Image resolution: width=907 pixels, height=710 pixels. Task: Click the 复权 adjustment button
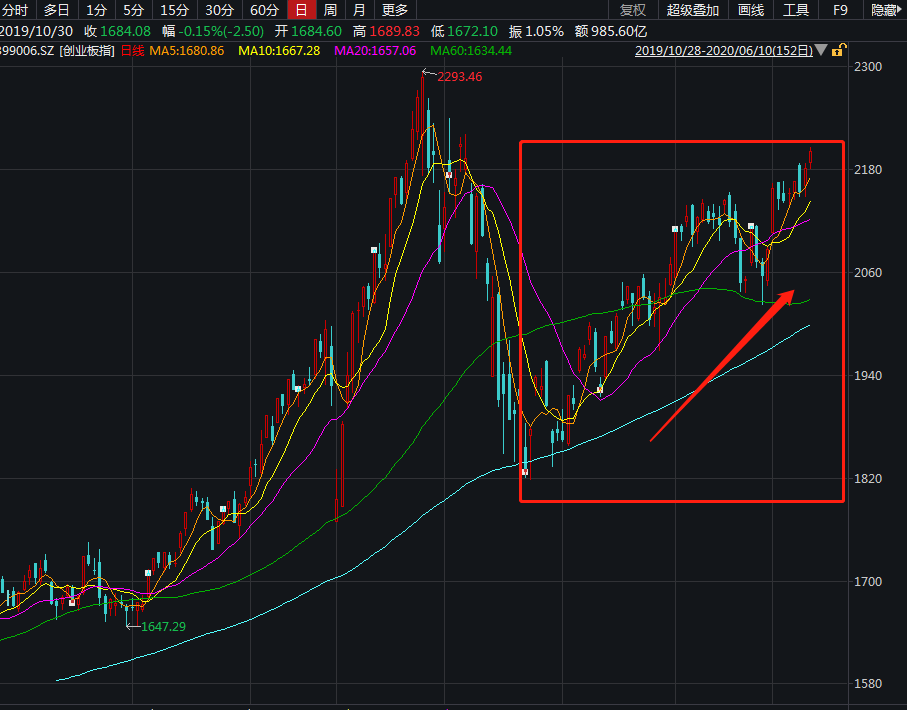tap(632, 10)
